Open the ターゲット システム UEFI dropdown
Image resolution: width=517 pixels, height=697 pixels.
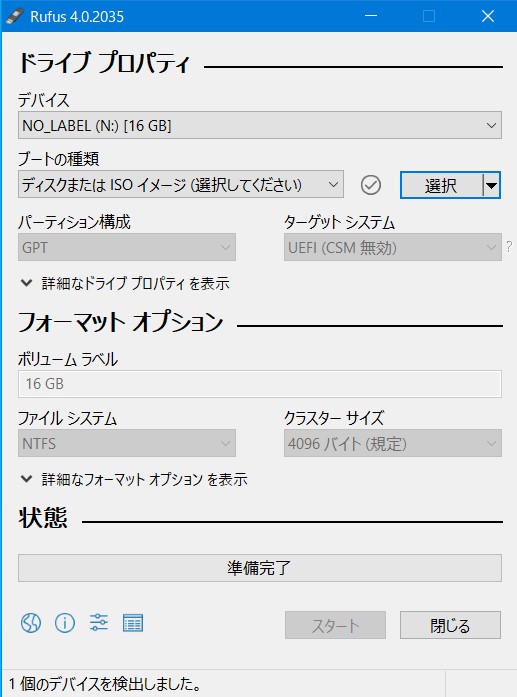click(393, 247)
